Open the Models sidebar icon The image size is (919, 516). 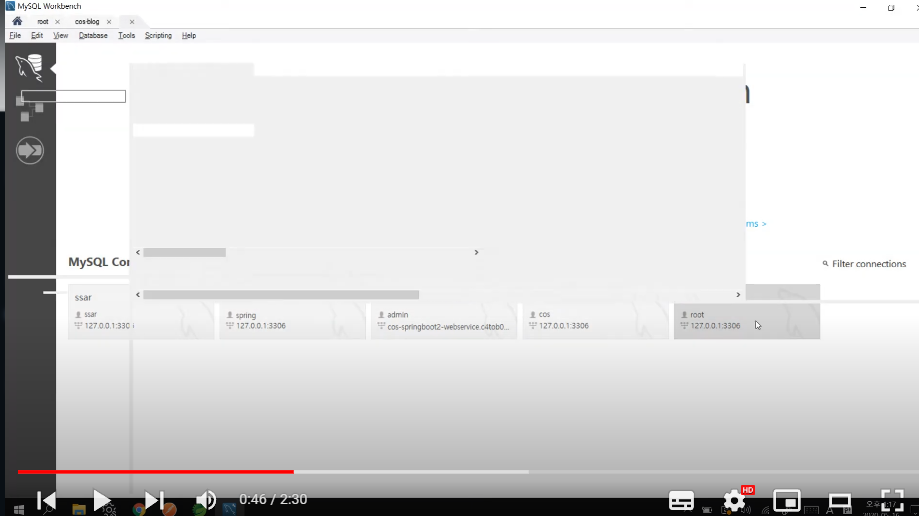pos(29,108)
